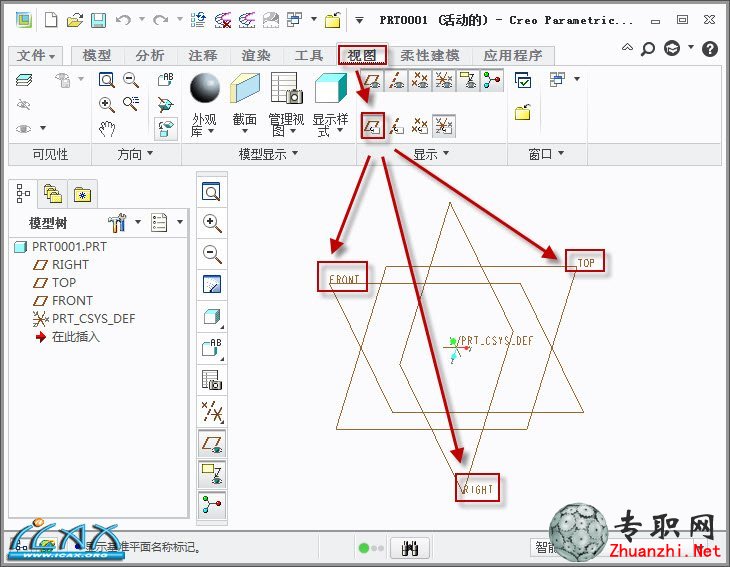Open an existing file via folder icon
The height and width of the screenshot is (567, 730).
tap(74, 20)
